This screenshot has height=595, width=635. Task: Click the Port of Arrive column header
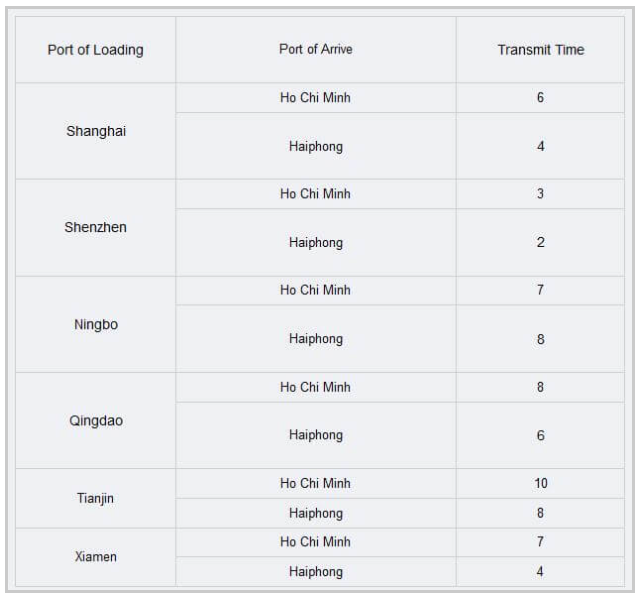click(315, 50)
